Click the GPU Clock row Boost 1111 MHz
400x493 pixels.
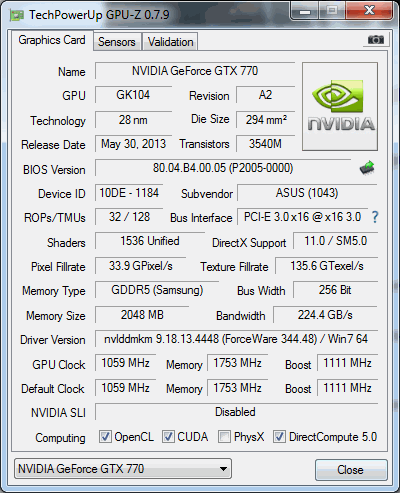[347, 363]
